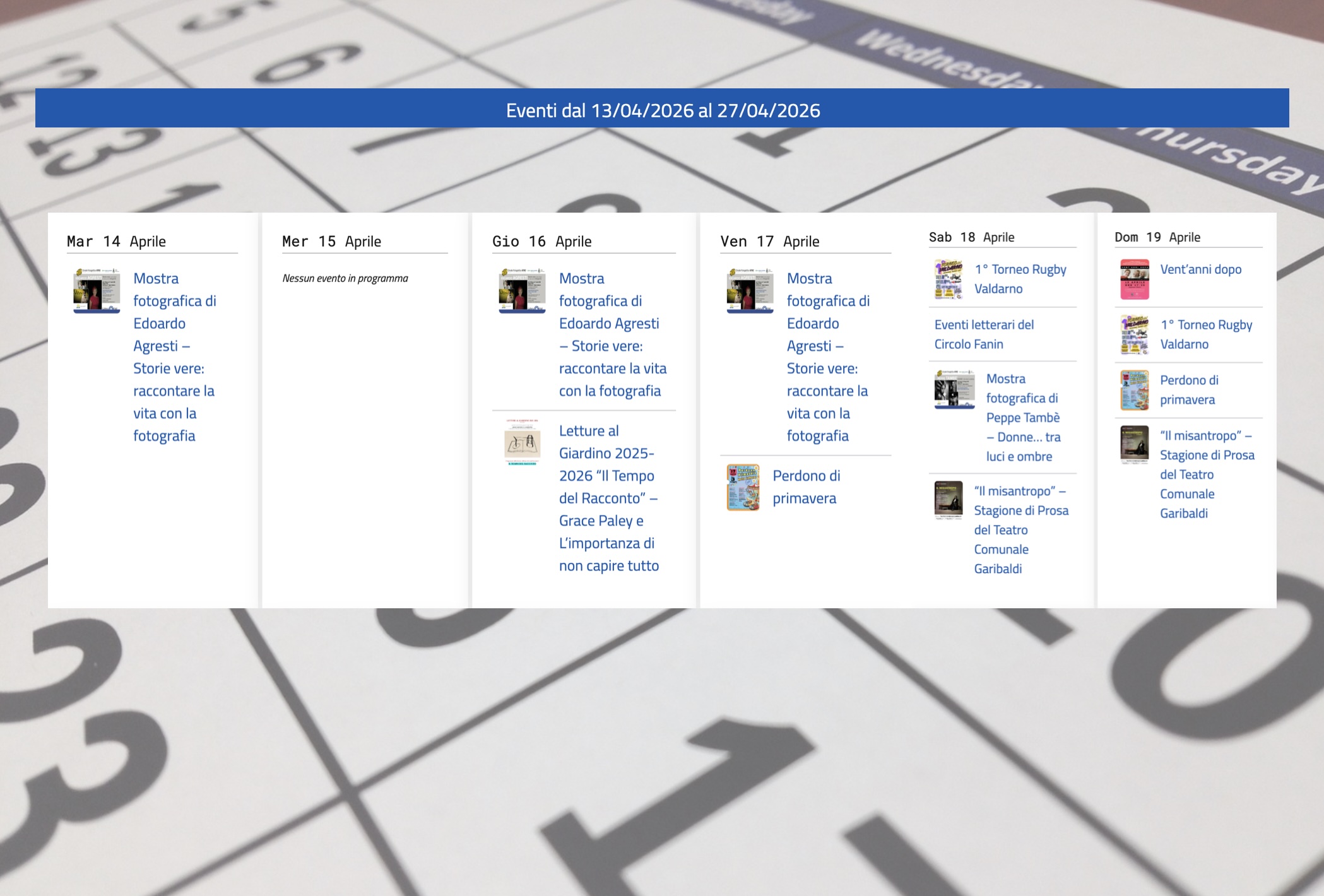Image resolution: width=1324 pixels, height=896 pixels.
Task: Open Saturday's Il misantropo poster thumbnail
Action: coord(948,500)
